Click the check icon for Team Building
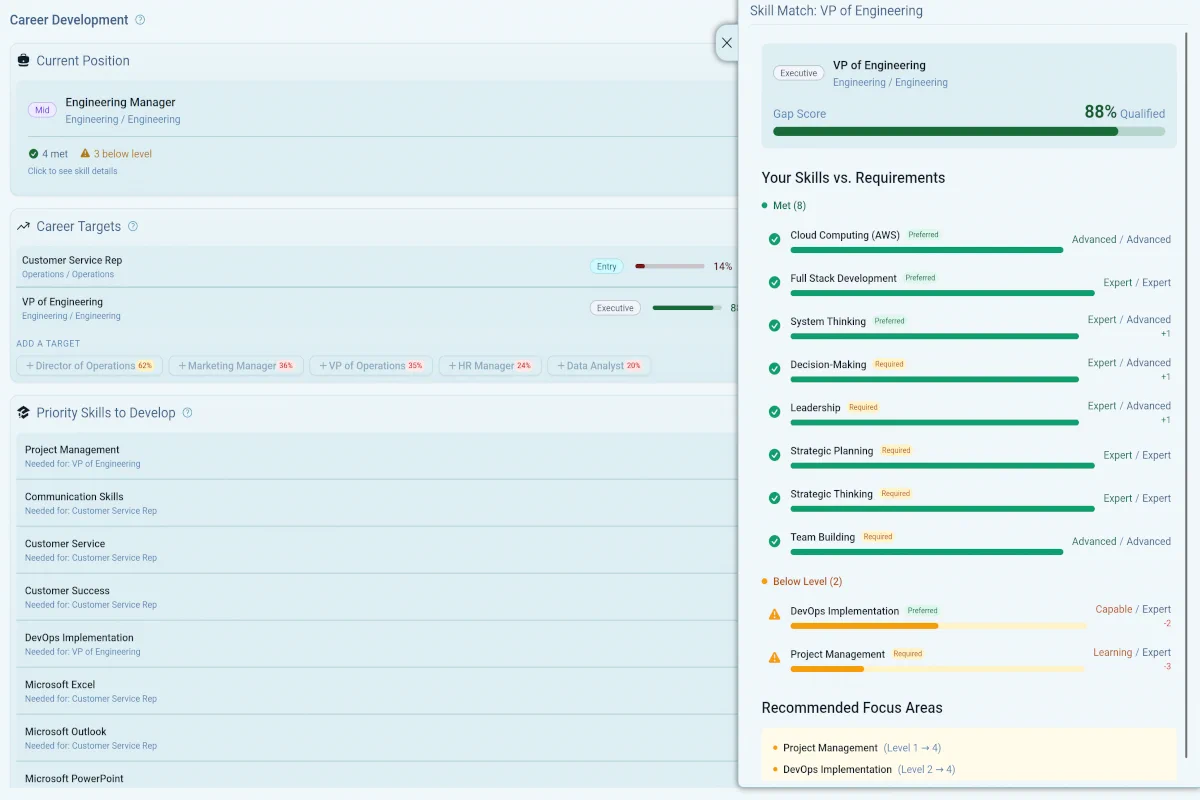The image size is (1200, 800). (x=774, y=541)
